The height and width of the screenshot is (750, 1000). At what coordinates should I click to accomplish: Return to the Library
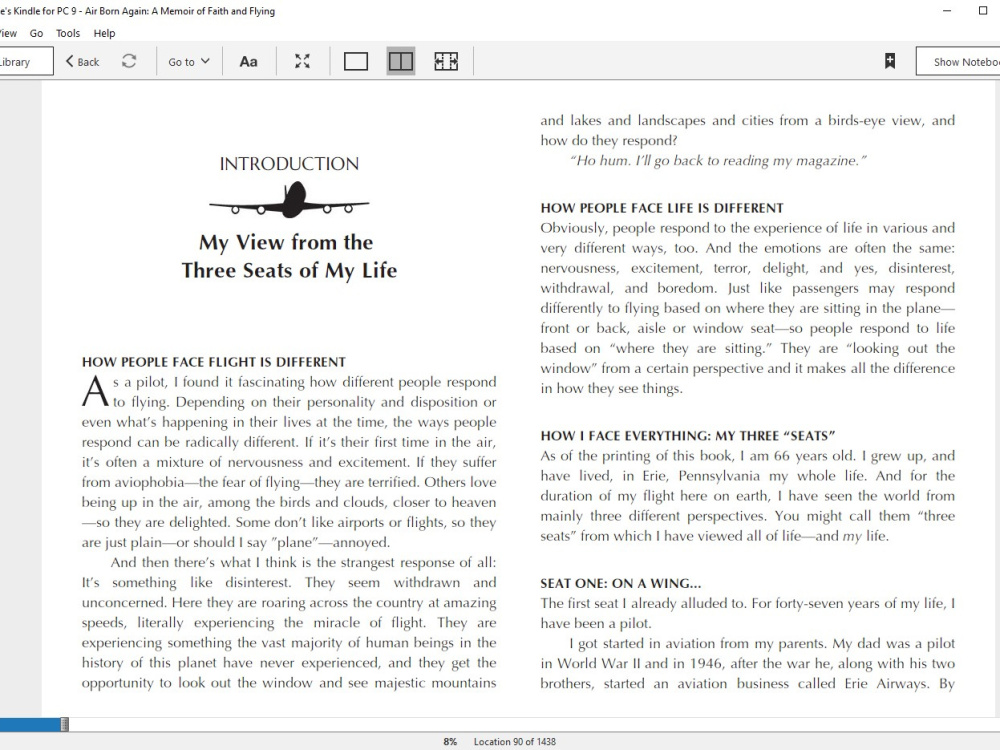26,62
